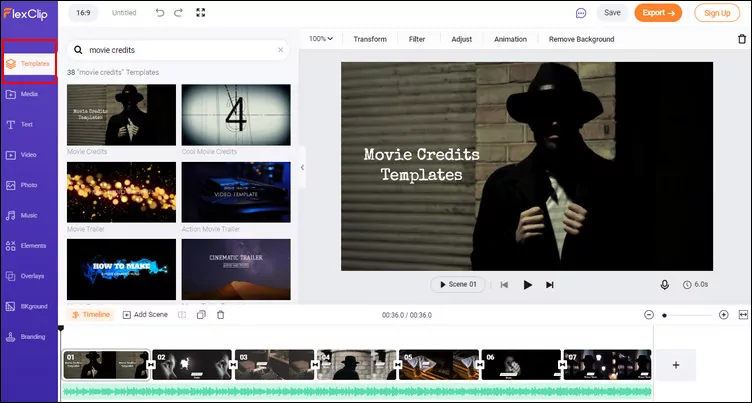Skip to the previous scene
The image size is (752, 403).
pos(504,285)
